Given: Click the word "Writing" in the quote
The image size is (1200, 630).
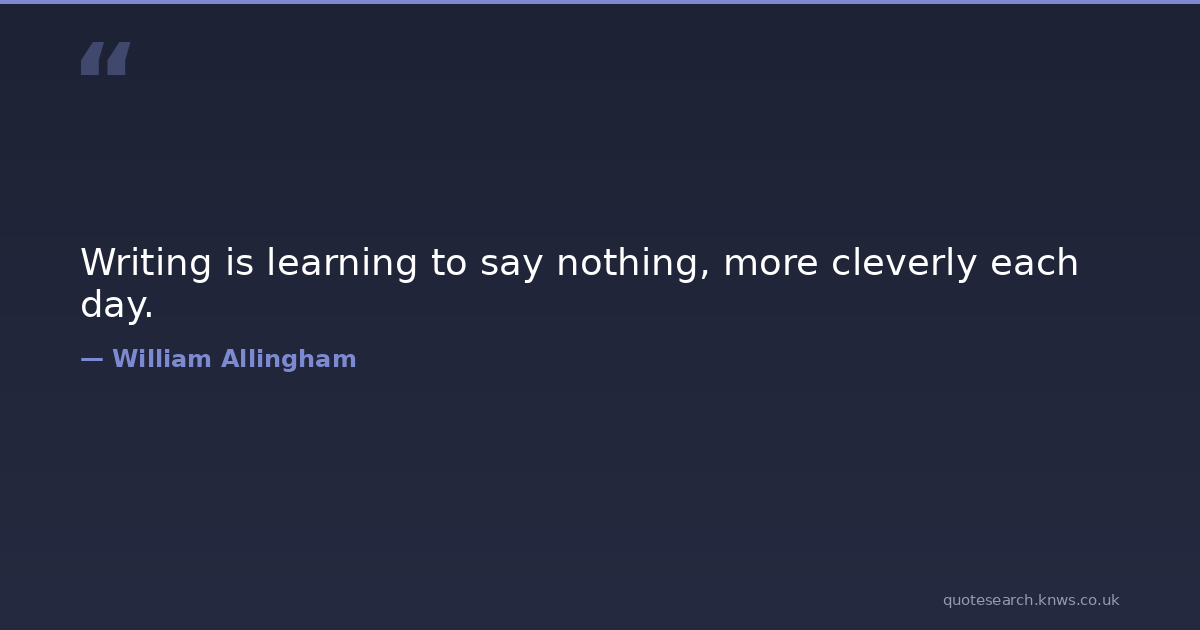Looking at the screenshot, I should point(146,263).
